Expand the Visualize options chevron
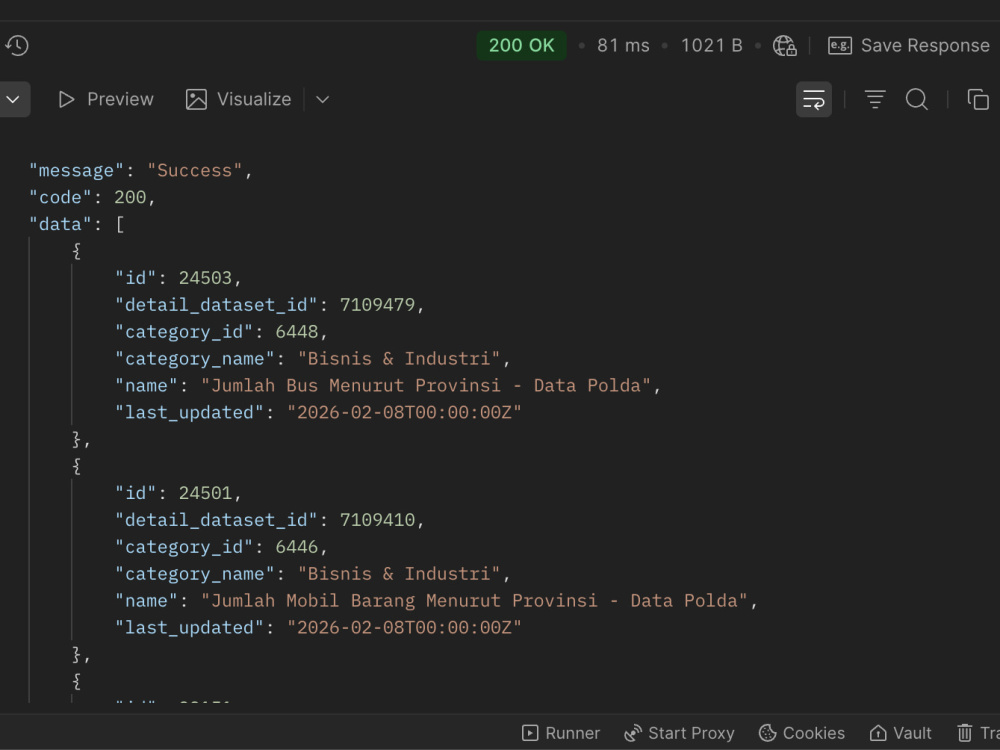The image size is (1000, 750). [323, 99]
